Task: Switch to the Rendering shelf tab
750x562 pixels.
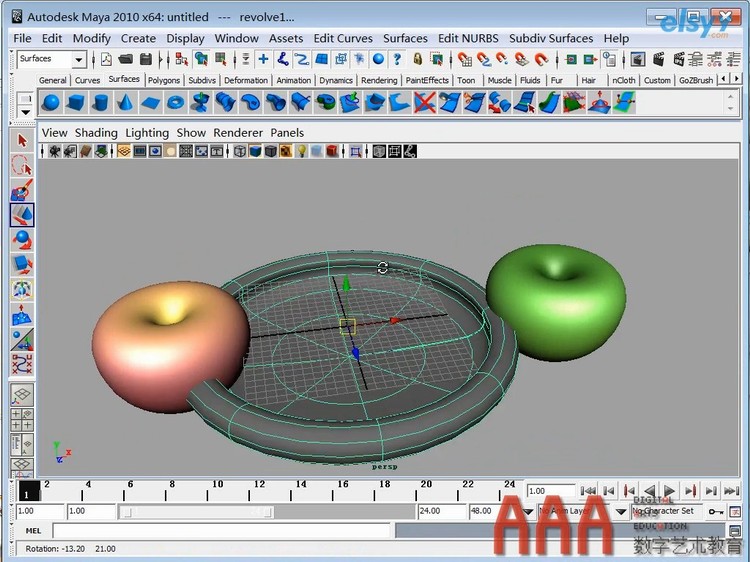Action: [379, 80]
